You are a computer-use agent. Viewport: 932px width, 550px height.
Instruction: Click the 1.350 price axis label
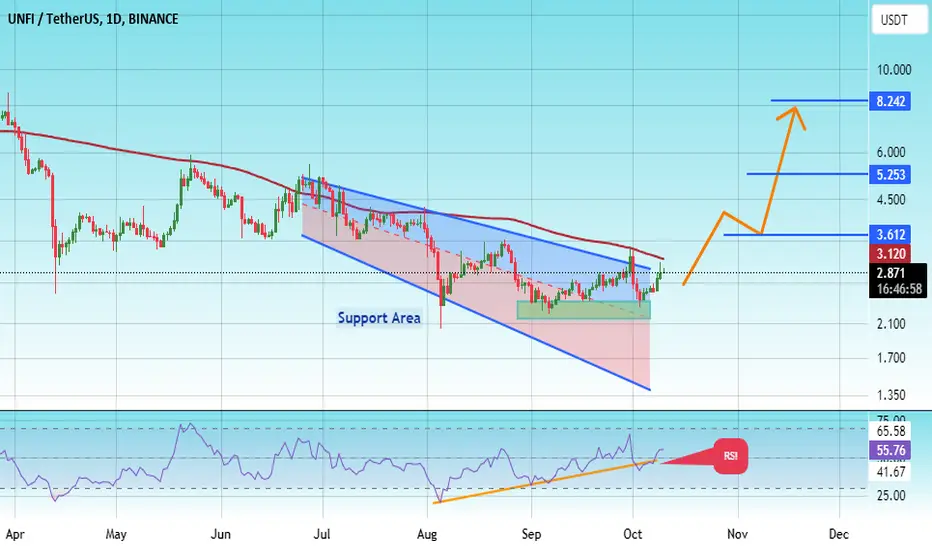tap(890, 395)
